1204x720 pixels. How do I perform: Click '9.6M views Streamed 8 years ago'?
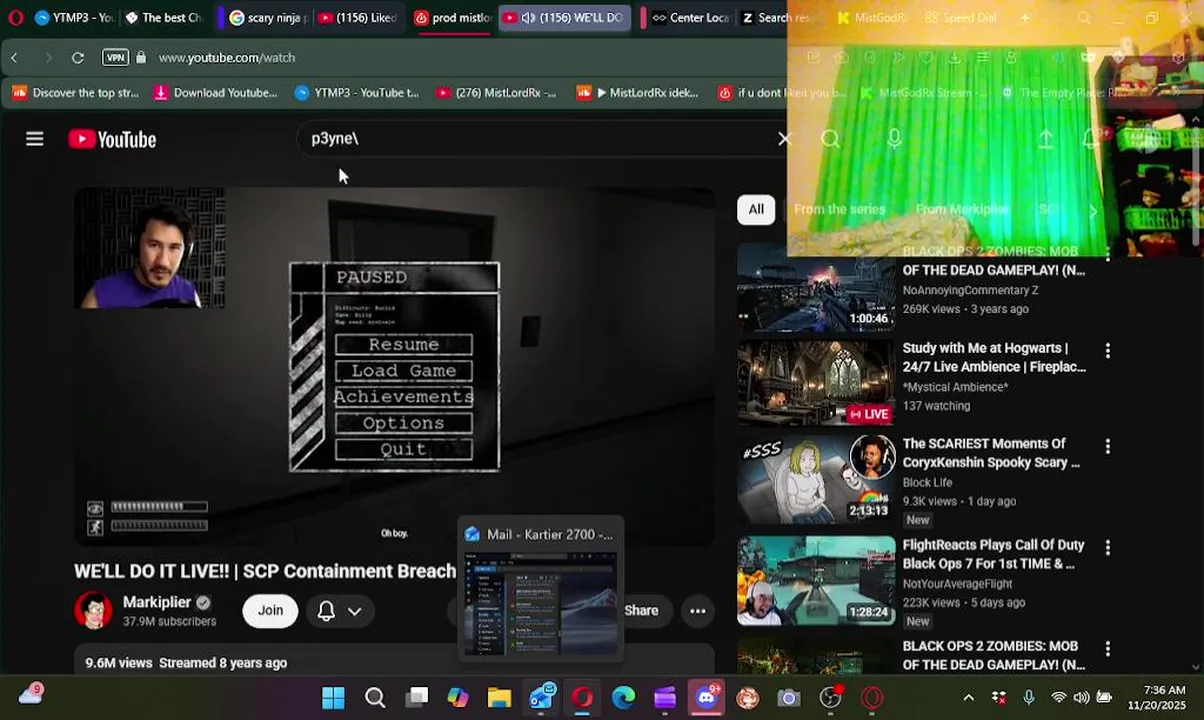point(186,663)
